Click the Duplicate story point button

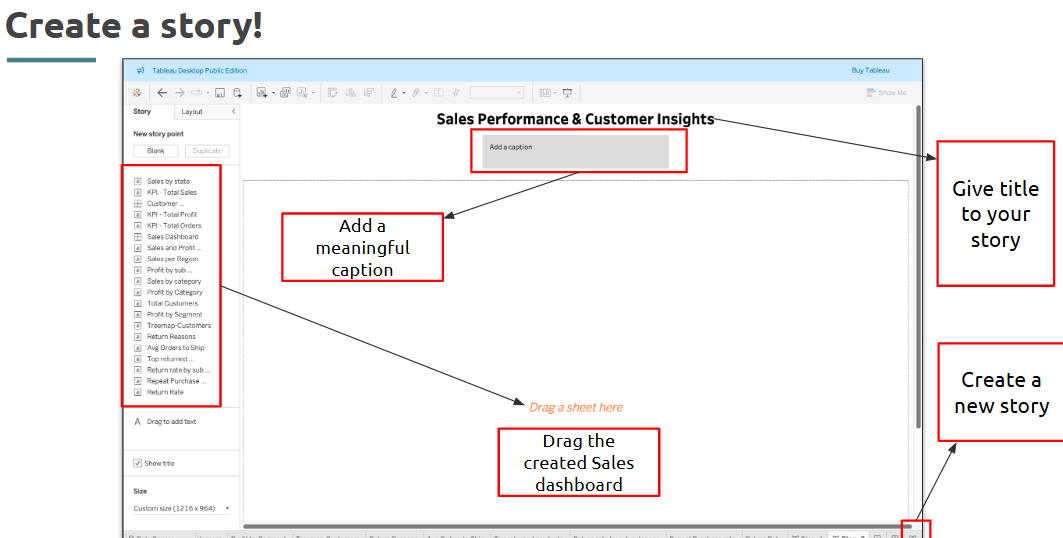207,151
